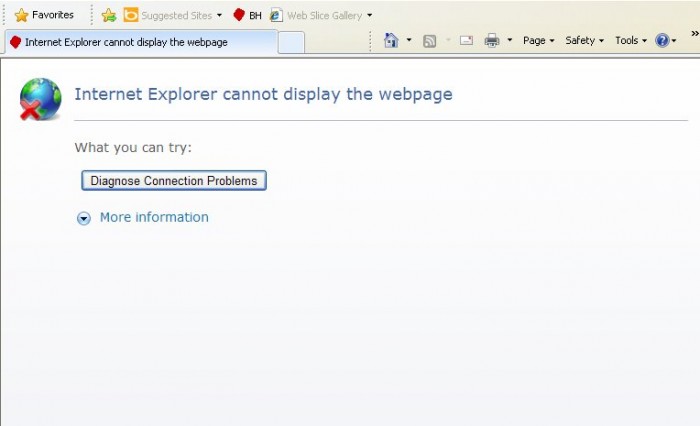Viewport: 700px width, 426px height.
Task: Expand the Suggested Sites dropdown arrow
Action: point(219,15)
